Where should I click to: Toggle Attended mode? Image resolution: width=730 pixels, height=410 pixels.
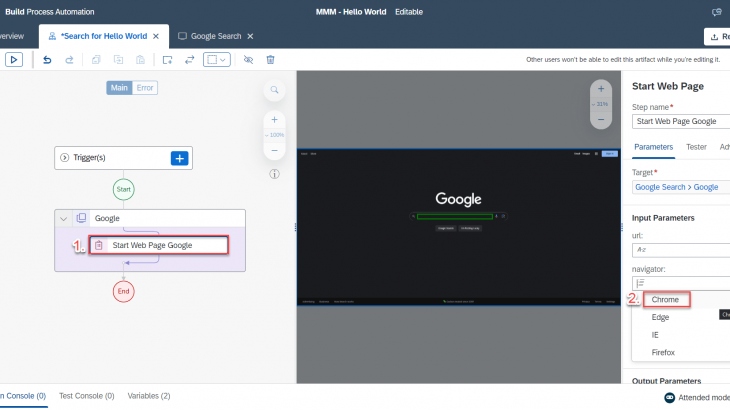click(697, 397)
